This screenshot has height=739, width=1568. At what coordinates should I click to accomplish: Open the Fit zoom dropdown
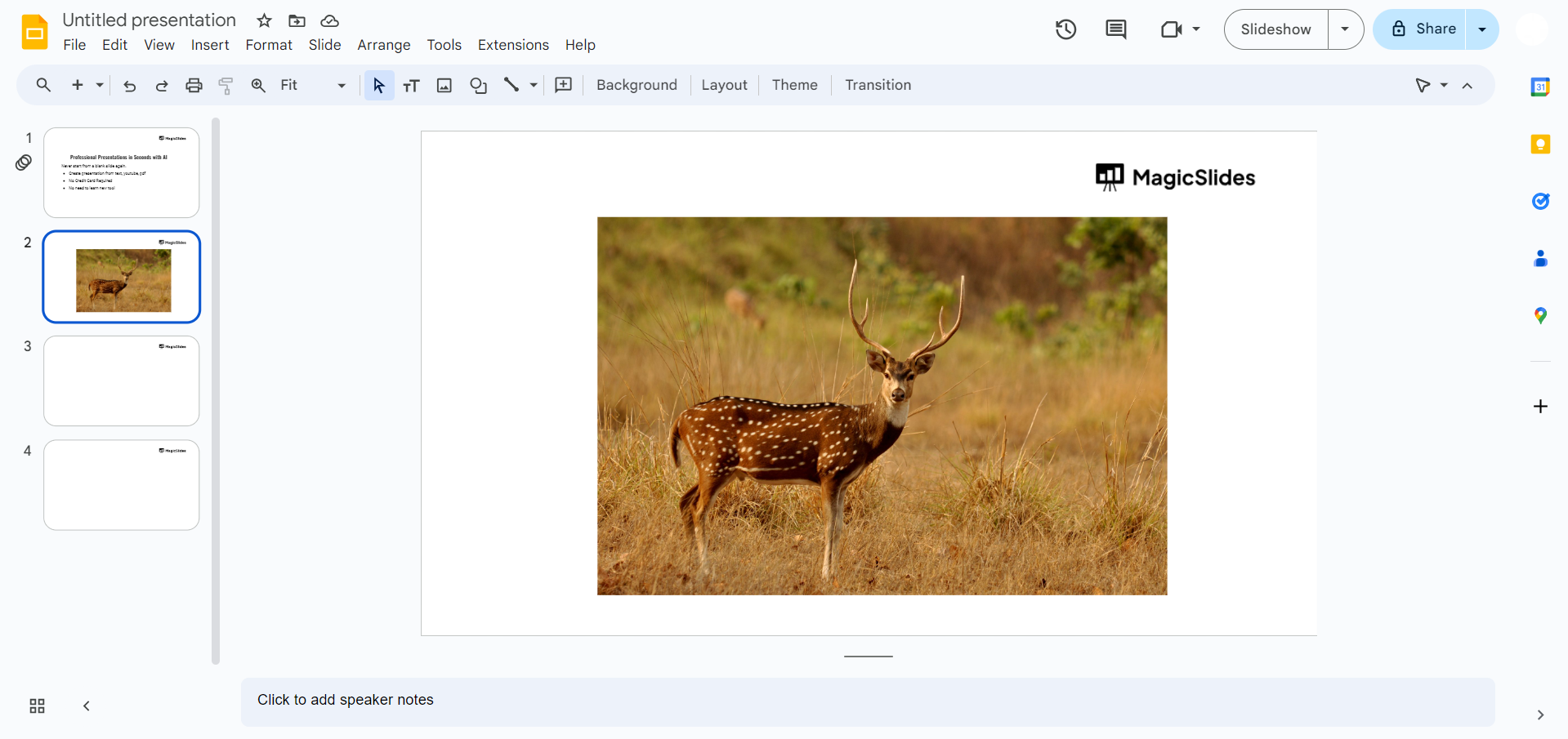click(341, 85)
